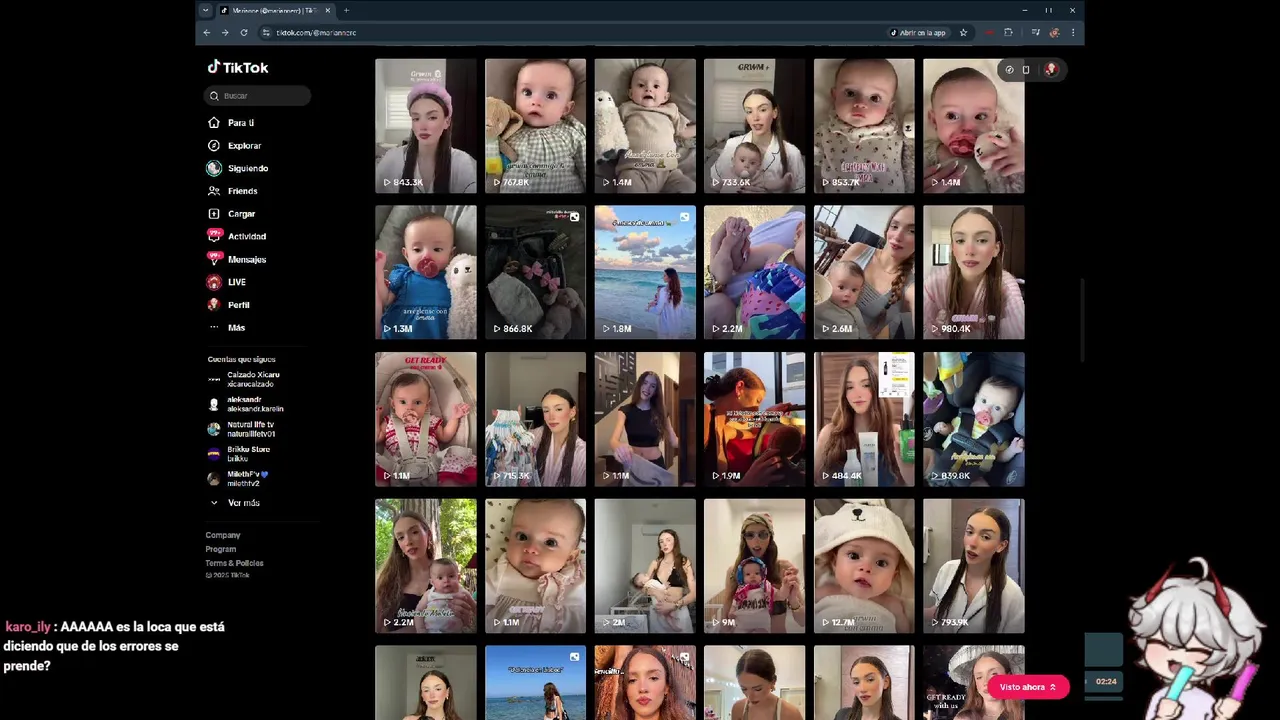Go forward in the browser
Screen dimensions: 1280x720
[225, 33]
